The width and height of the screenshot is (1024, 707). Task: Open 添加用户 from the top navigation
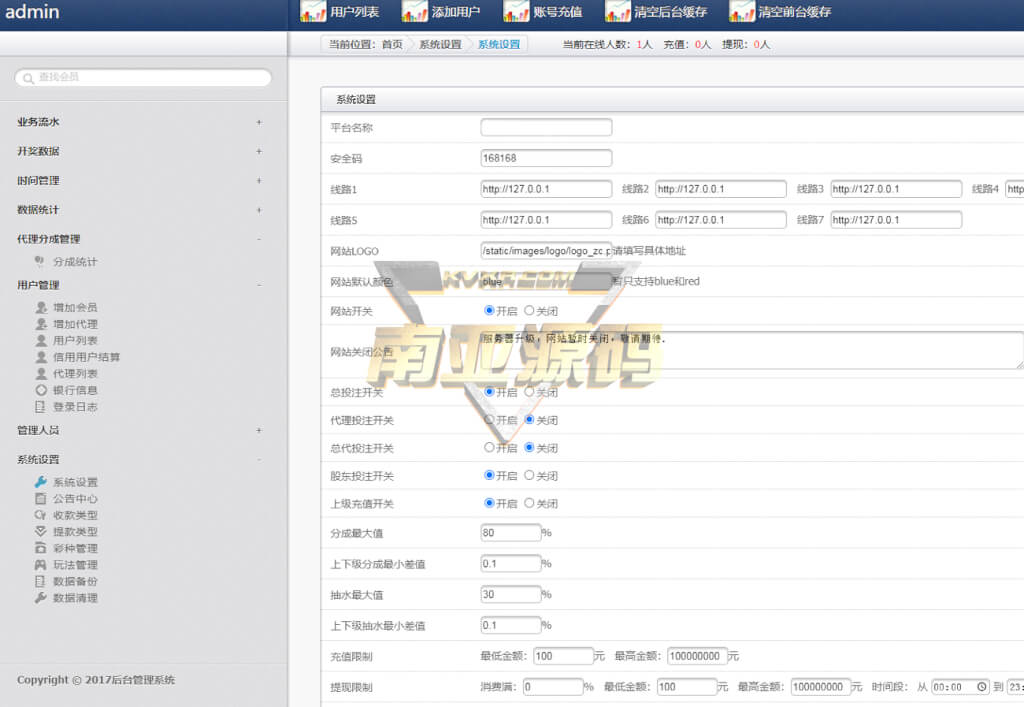coord(456,12)
